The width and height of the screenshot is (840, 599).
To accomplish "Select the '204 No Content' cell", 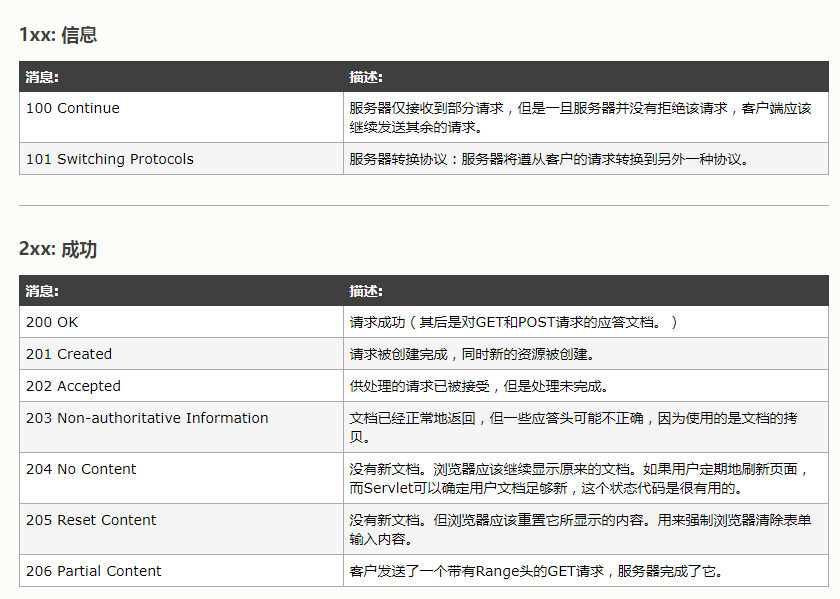I will point(181,478).
